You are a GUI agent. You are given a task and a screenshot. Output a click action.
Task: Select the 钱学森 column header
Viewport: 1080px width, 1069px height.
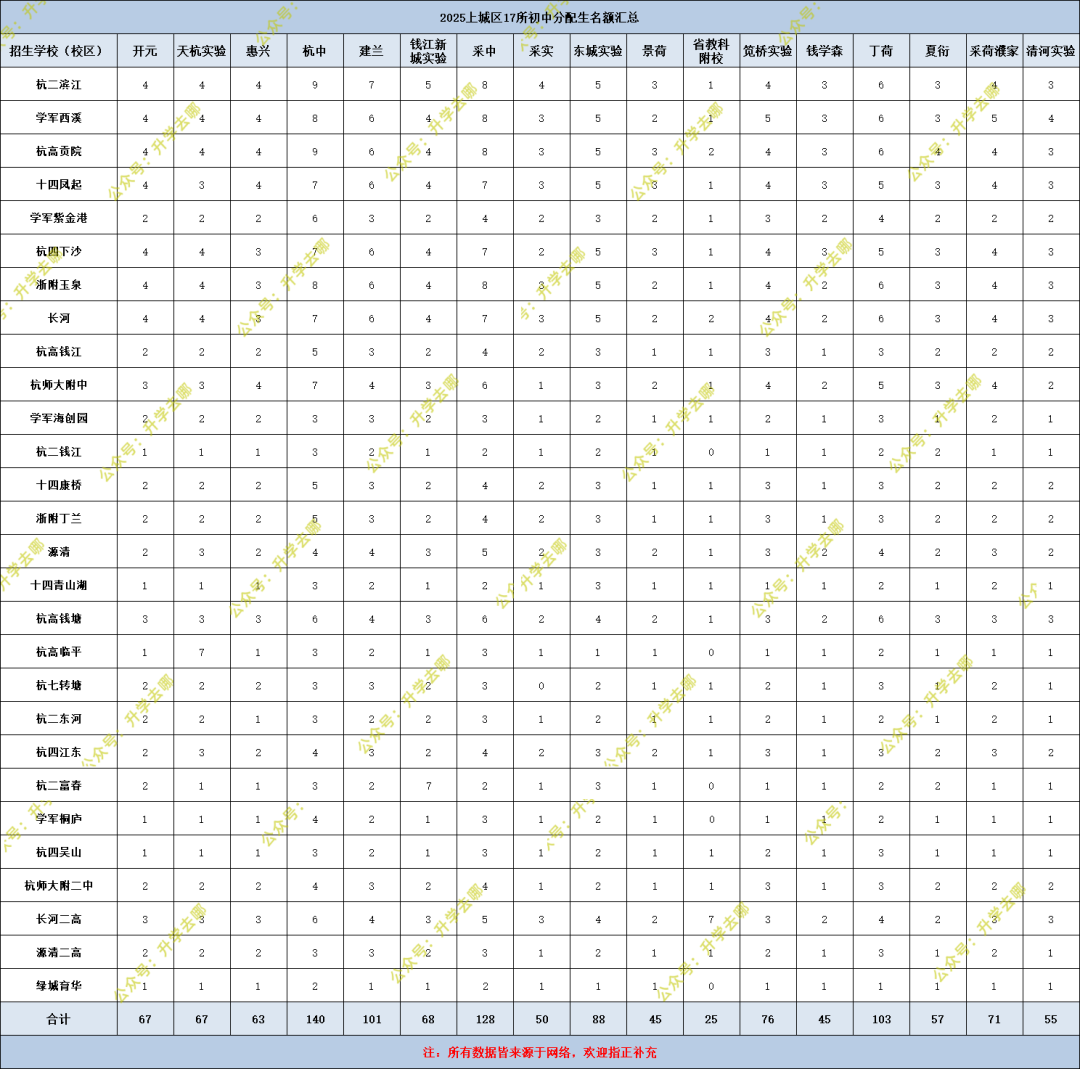click(824, 51)
